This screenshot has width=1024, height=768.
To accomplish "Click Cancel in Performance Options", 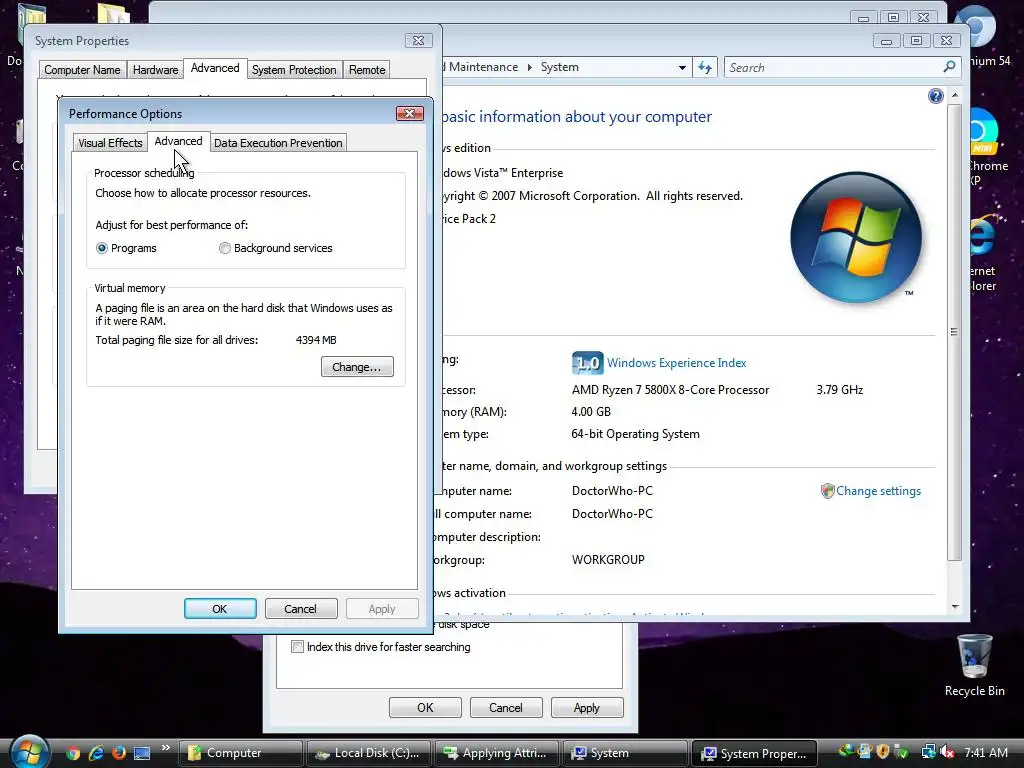I will click(x=300, y=609).
